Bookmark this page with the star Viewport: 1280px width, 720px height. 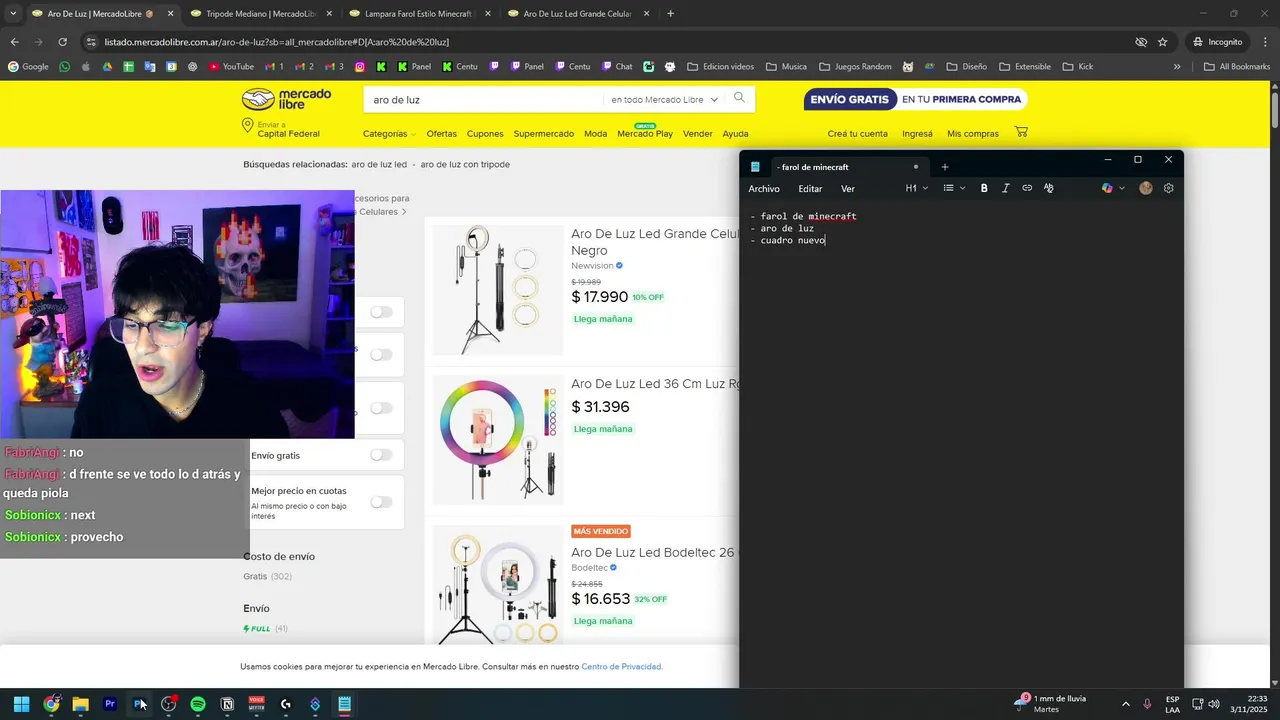1162,42
